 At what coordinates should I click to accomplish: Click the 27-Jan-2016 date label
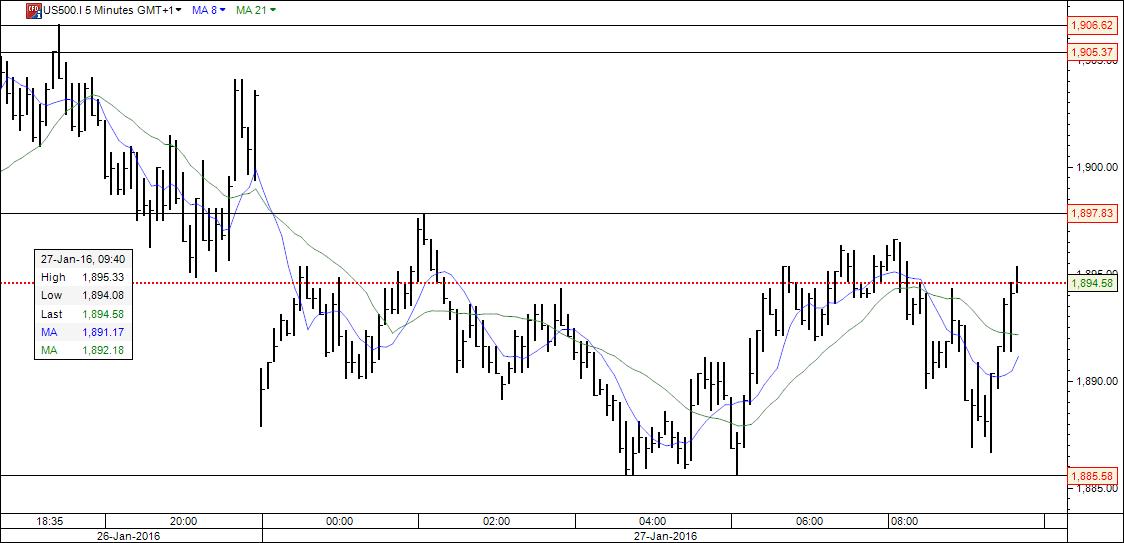click(667, 536)
